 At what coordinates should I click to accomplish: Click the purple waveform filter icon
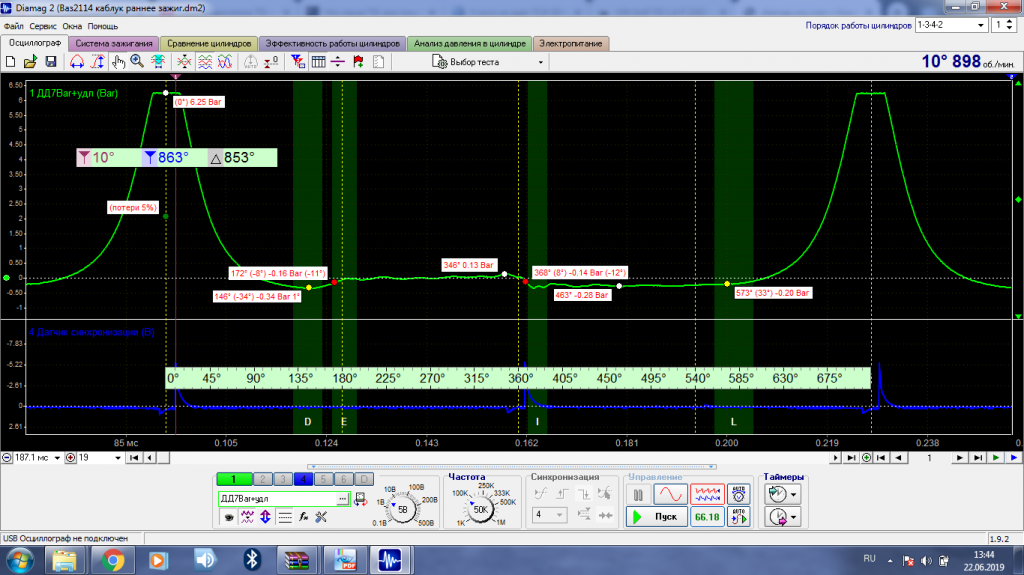click(x=247, y=517)
